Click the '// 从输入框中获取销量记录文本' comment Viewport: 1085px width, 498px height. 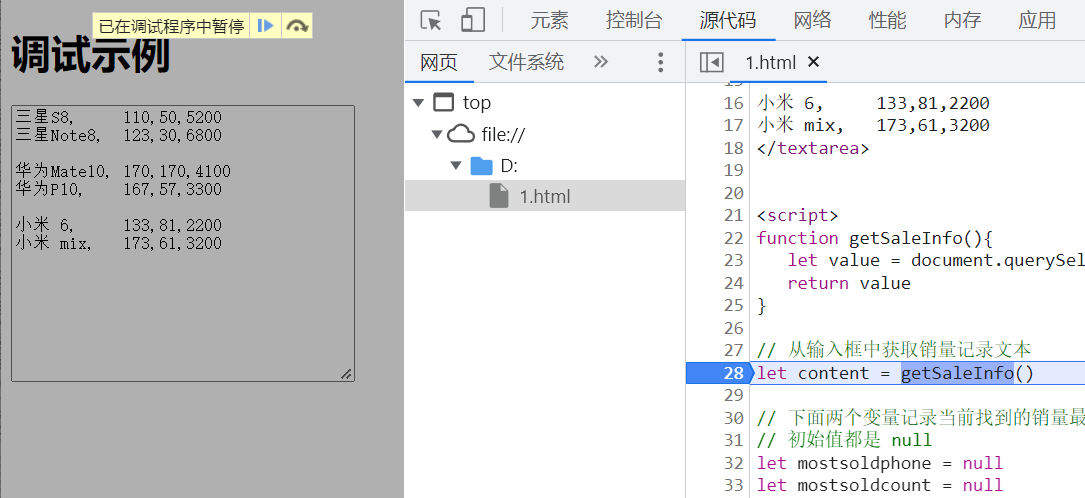point(894,351)
